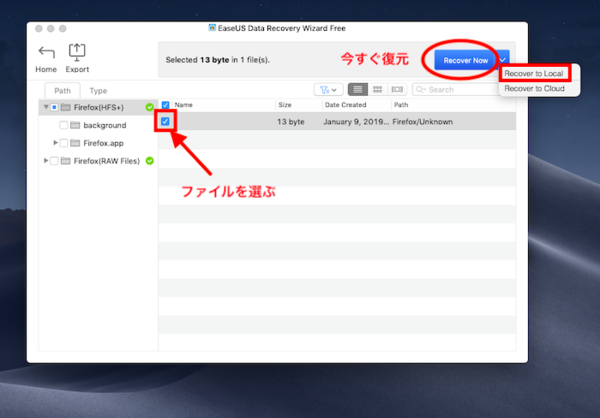Toggle the select-all checkbox beside Name
The height and width of the screenshot is (418, 600).
(165, 105)
